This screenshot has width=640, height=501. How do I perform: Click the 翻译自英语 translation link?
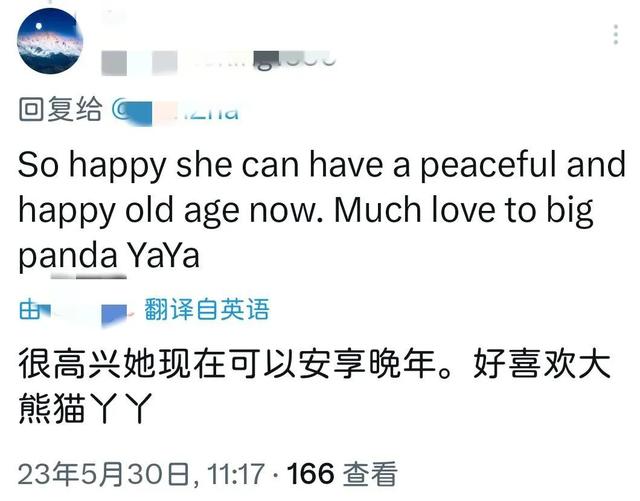pos(207,310)
